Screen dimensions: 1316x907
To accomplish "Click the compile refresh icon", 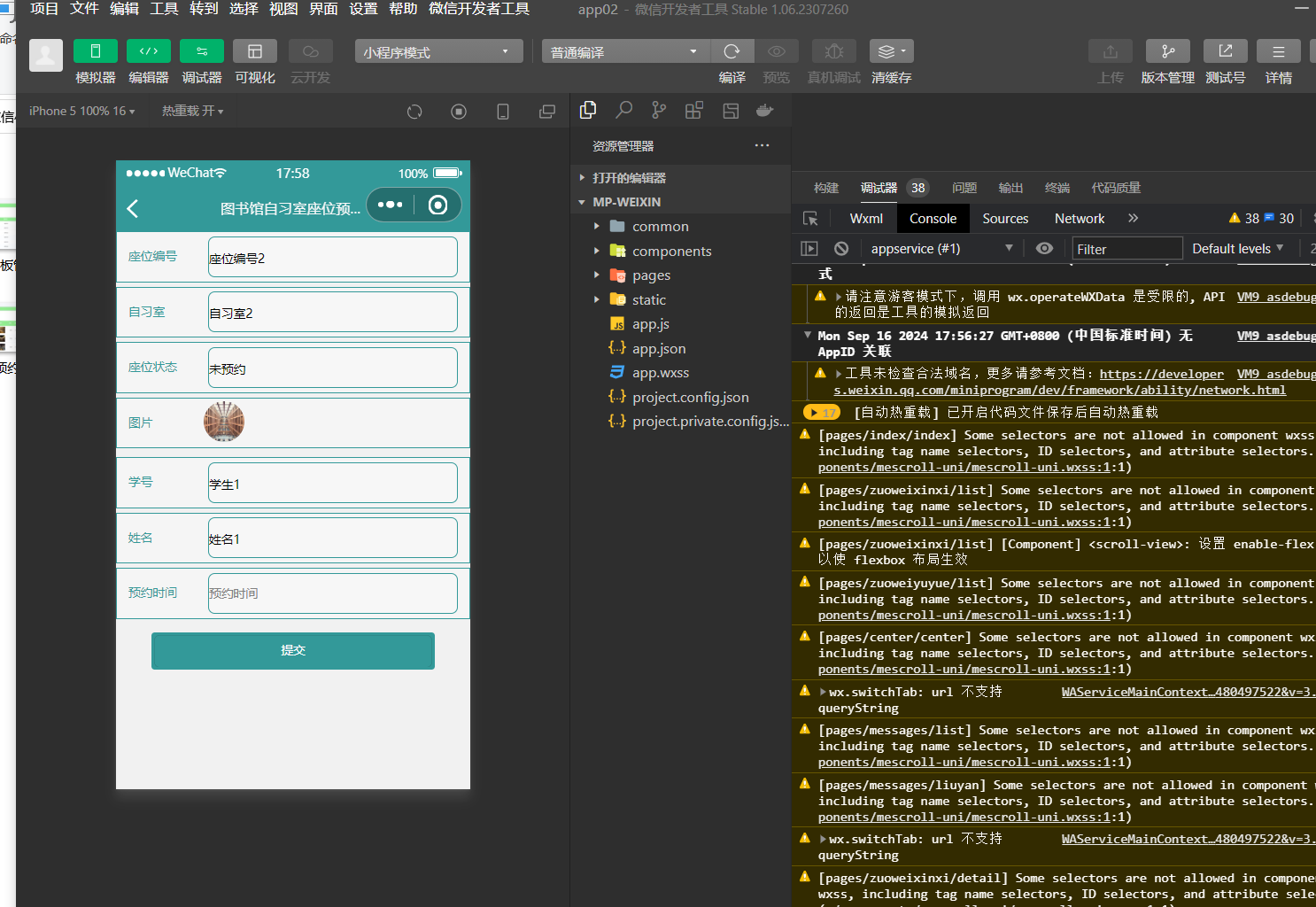I will pyautogui.click(x=732, y=51).
